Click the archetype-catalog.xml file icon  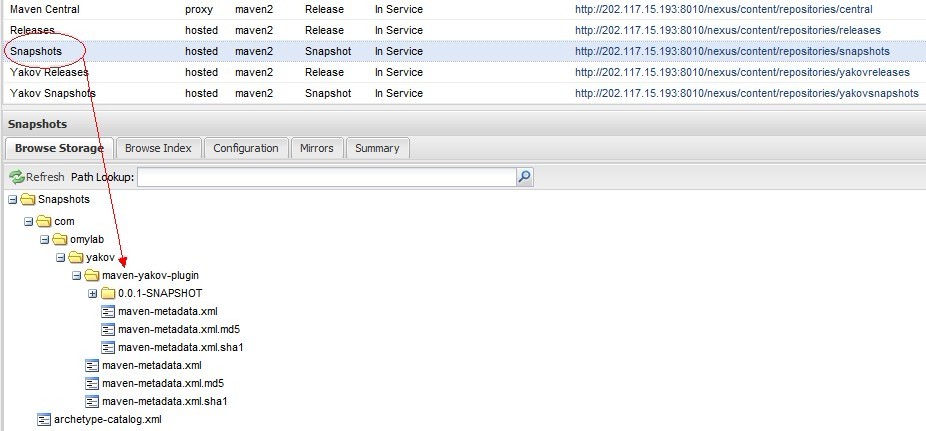(44, 419)
